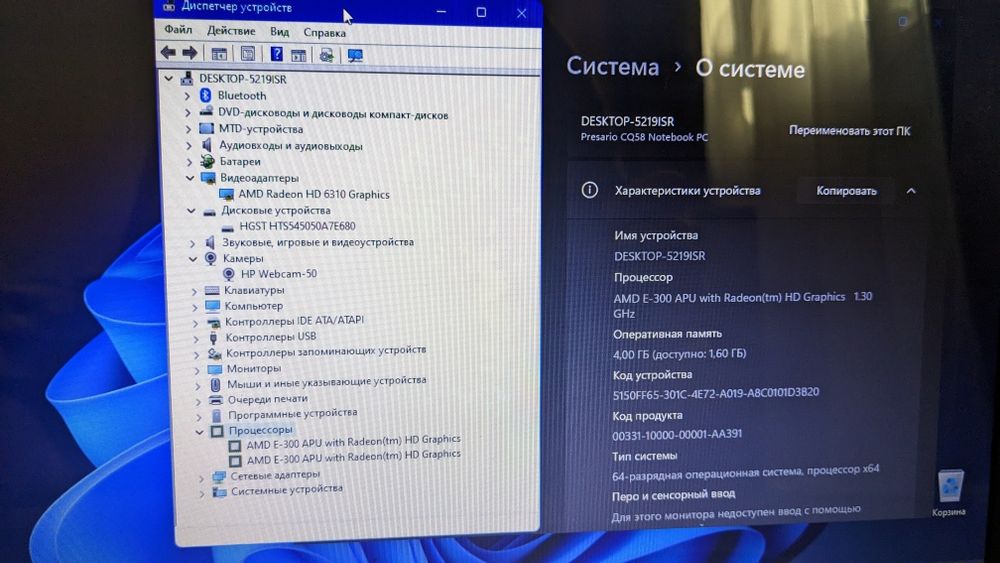Select Сетевые адаптеры tree item
This screenshot has width=1000, height=563.
tap(275, 475)
